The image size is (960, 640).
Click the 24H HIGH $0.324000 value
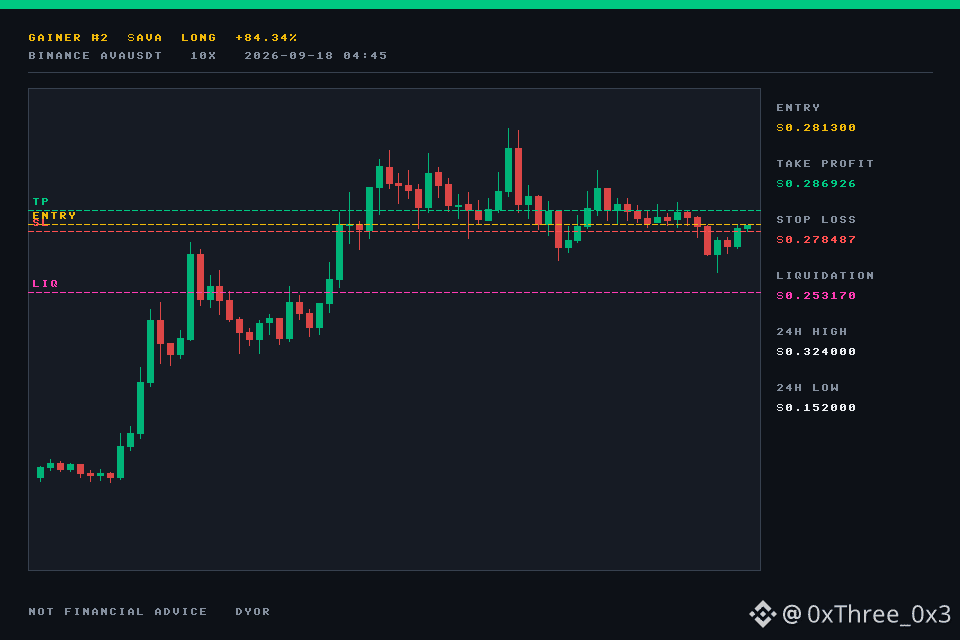pyautogui.click(x=816, y=352)
